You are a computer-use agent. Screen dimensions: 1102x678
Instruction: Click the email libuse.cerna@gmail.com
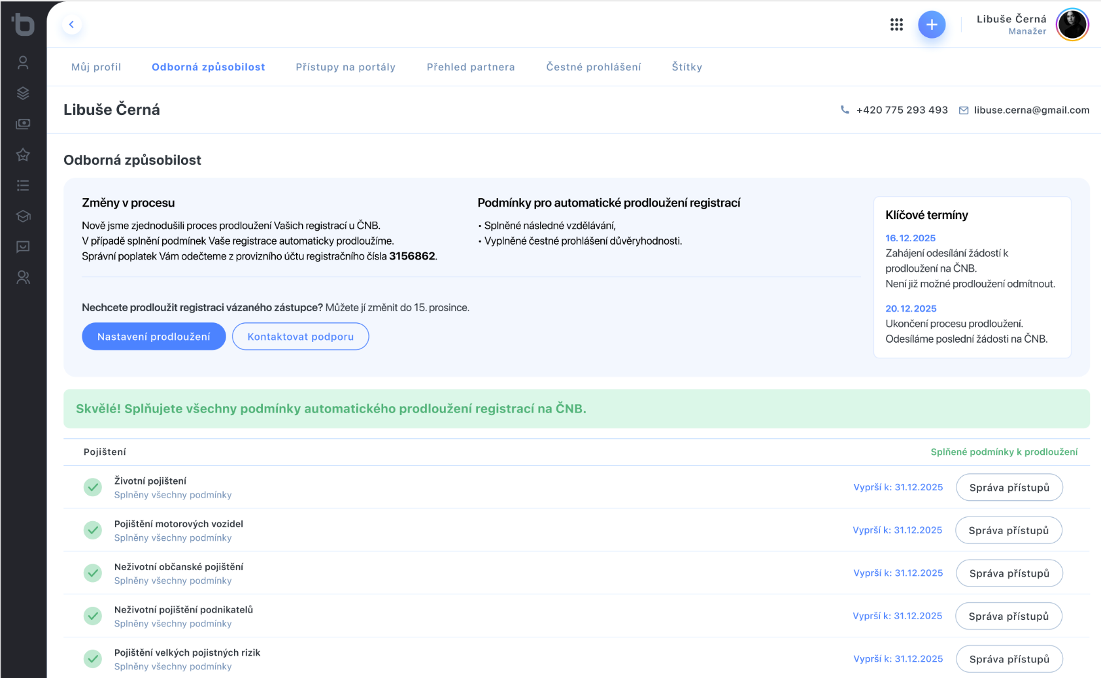point(1031,110)
